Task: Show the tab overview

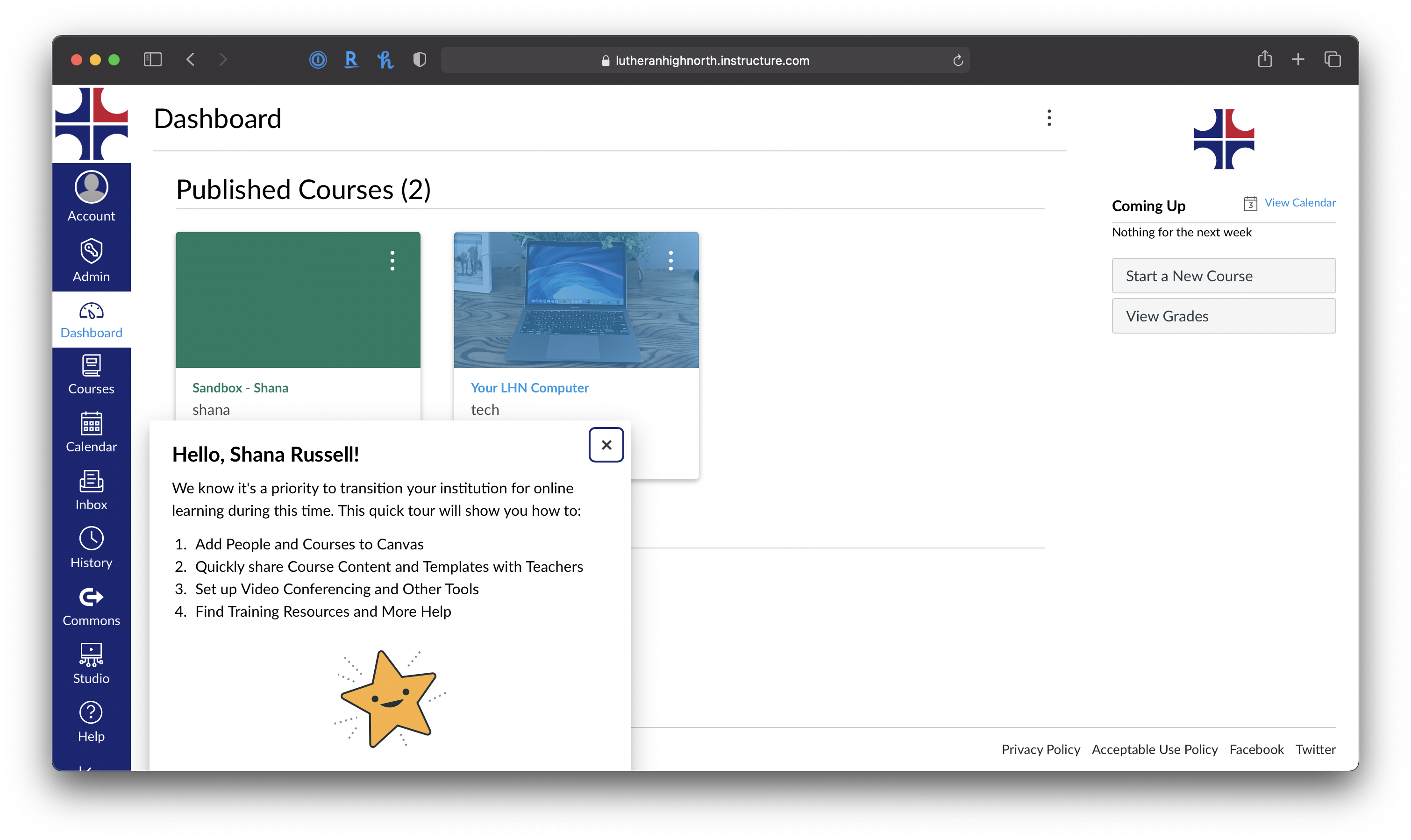Action: click(x=1333, y=59)
